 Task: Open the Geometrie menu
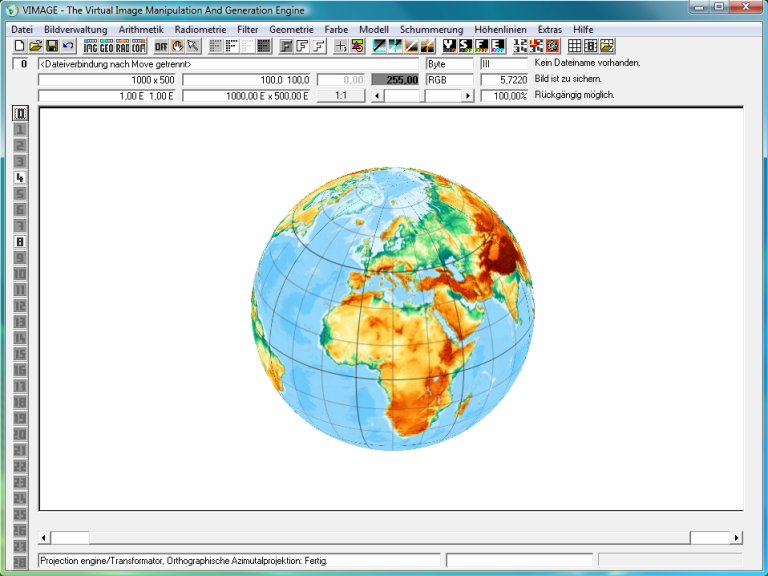[x=291, y=30]
